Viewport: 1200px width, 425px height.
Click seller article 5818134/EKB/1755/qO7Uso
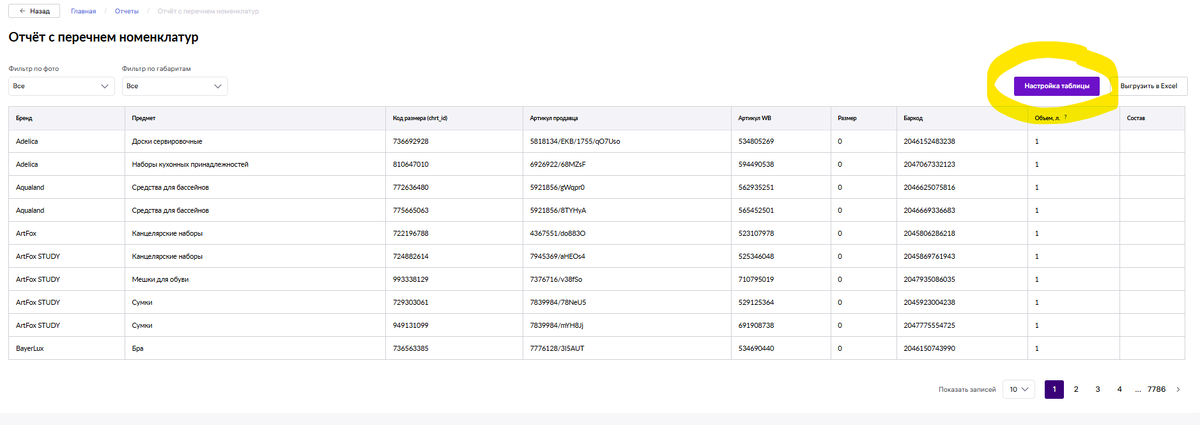pyautogui.click(x=575, y=141)
